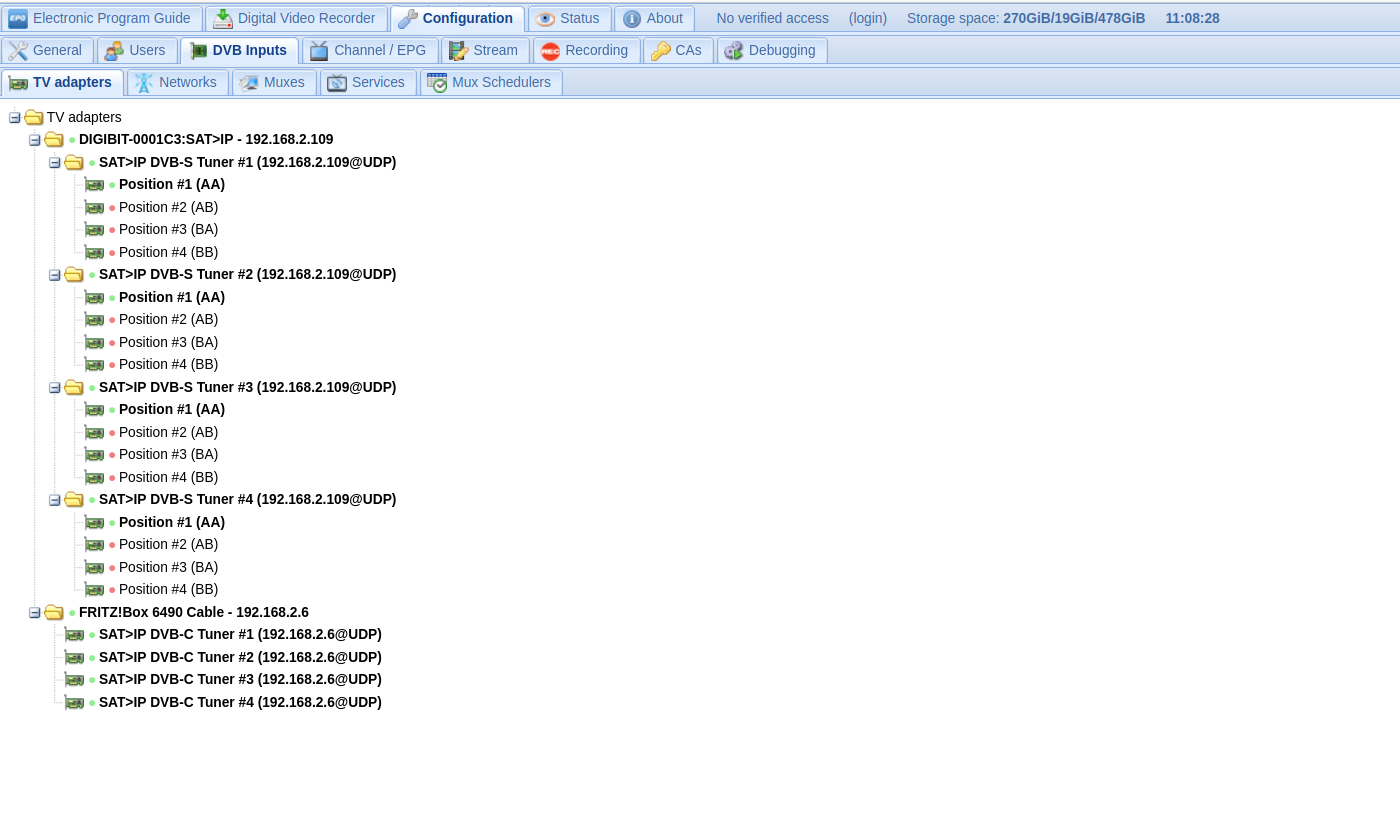The image size is (1400, 825).
Task: Click adapter card icon of Tuner #2 Position #1
Action: pos(94,298)
